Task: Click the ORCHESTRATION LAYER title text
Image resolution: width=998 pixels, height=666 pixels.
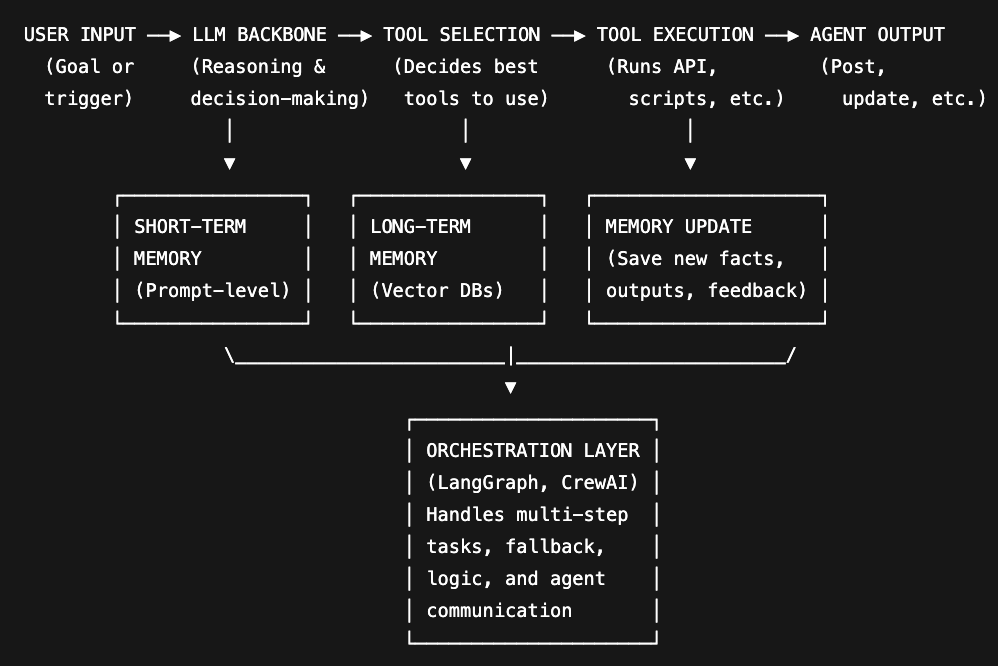Action: (532, 450)
